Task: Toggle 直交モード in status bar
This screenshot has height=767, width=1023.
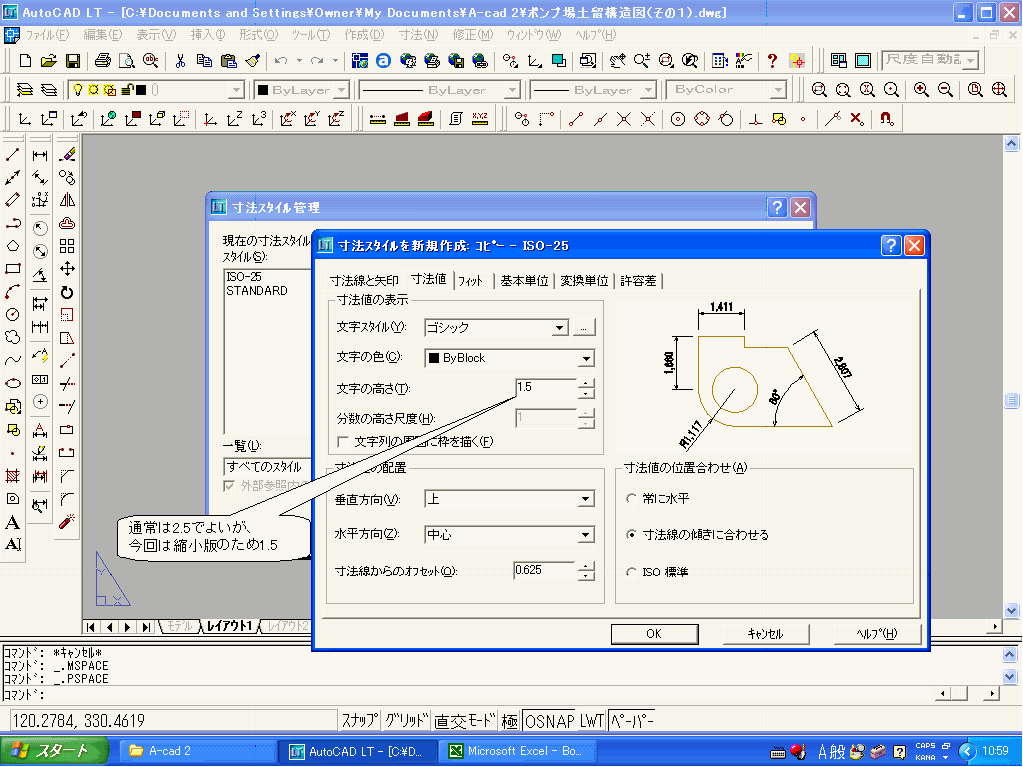Action: [x=465, y=721]
